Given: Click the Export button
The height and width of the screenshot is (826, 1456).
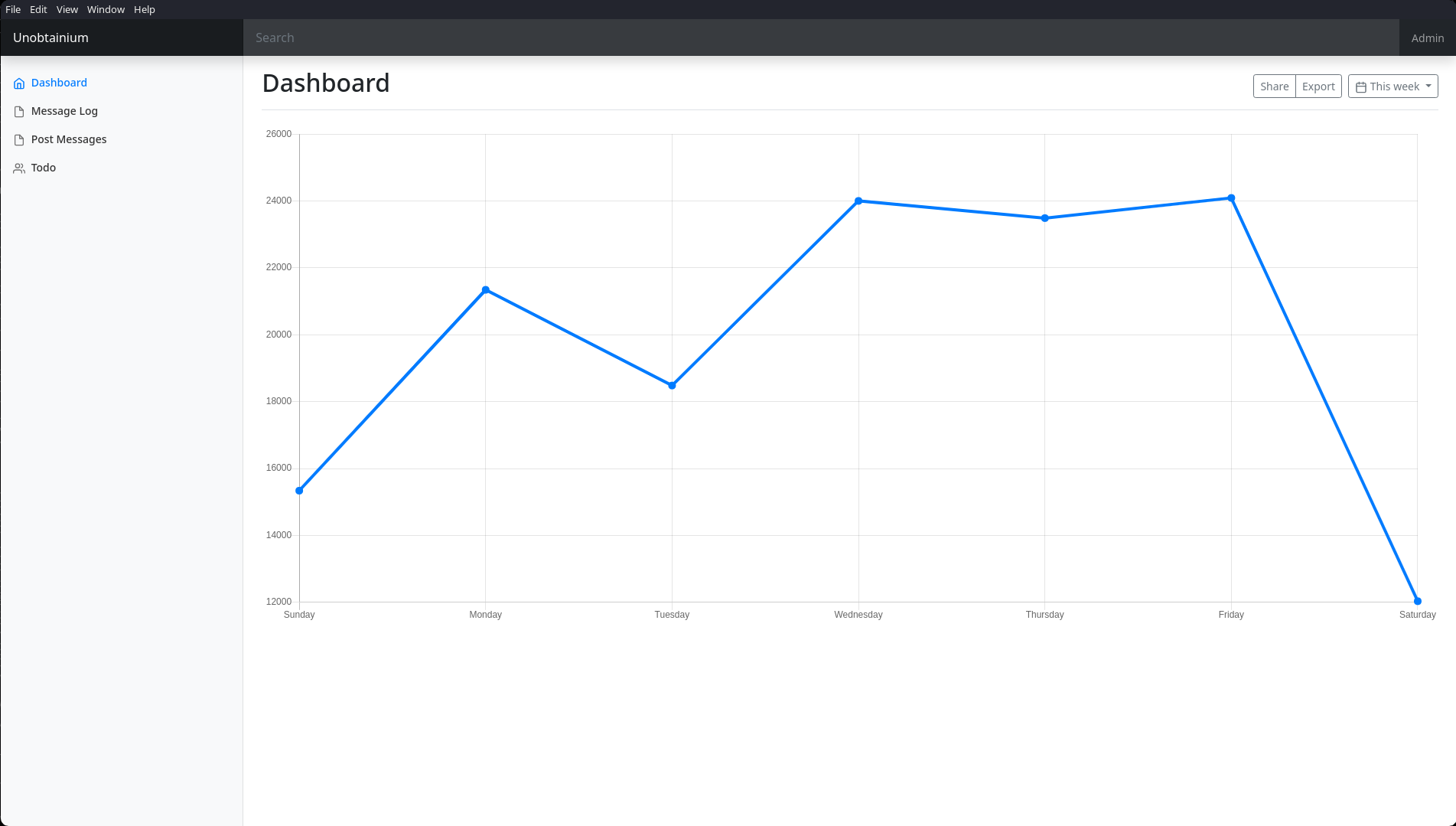Looking at the screenshot, I should tap(1318, 87).
